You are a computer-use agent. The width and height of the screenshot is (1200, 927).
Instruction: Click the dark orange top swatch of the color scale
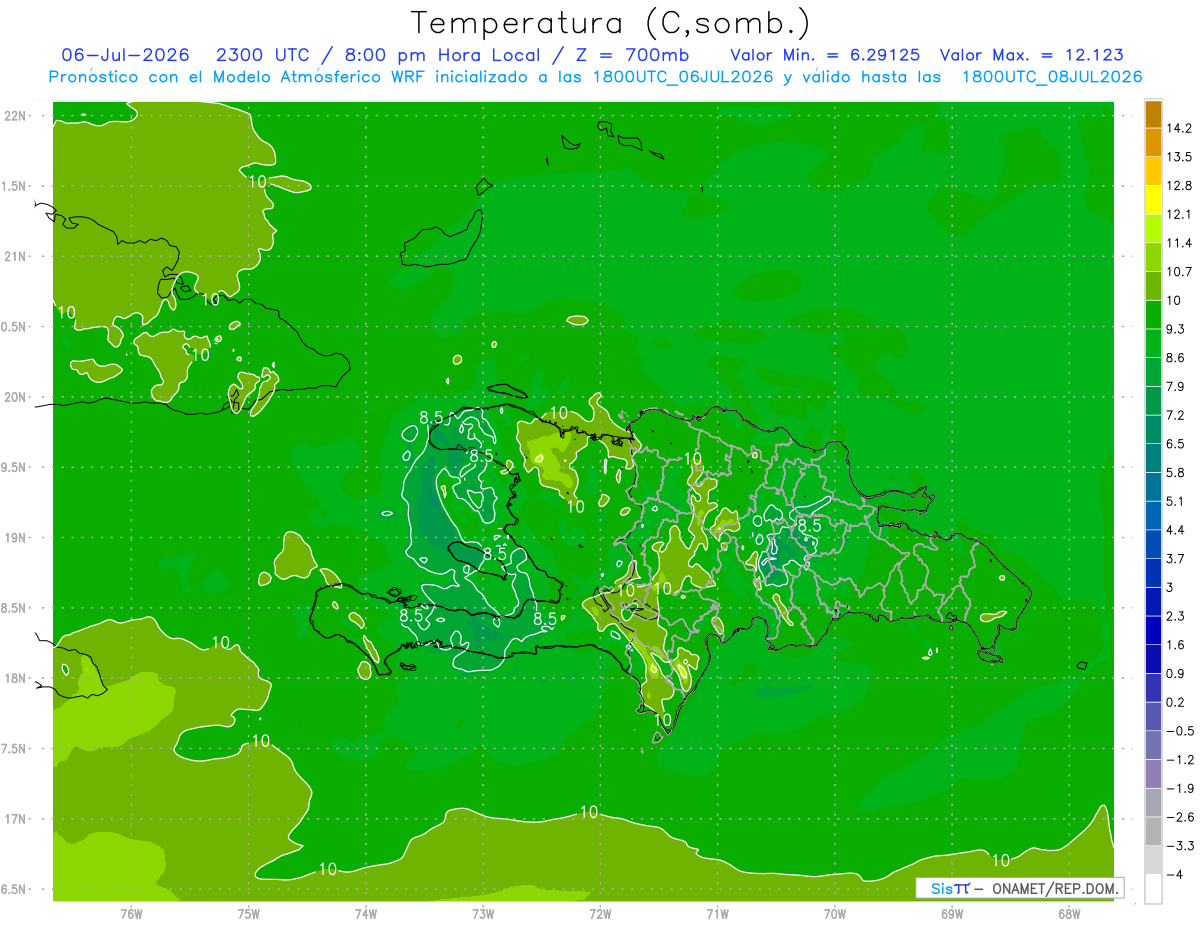1153,114
